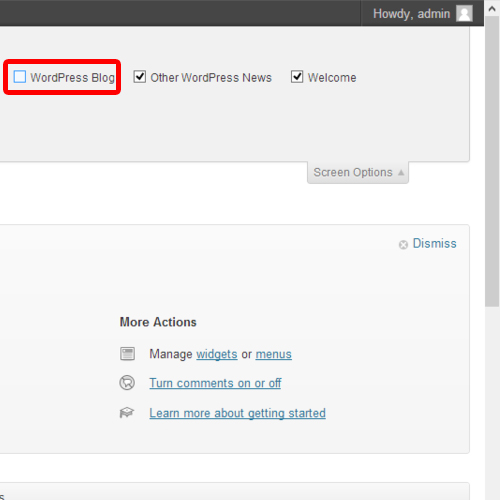Click the admin avatar icon
Image resolution: width=500 pixels, height=500 pixels.
tap(465, 14)
